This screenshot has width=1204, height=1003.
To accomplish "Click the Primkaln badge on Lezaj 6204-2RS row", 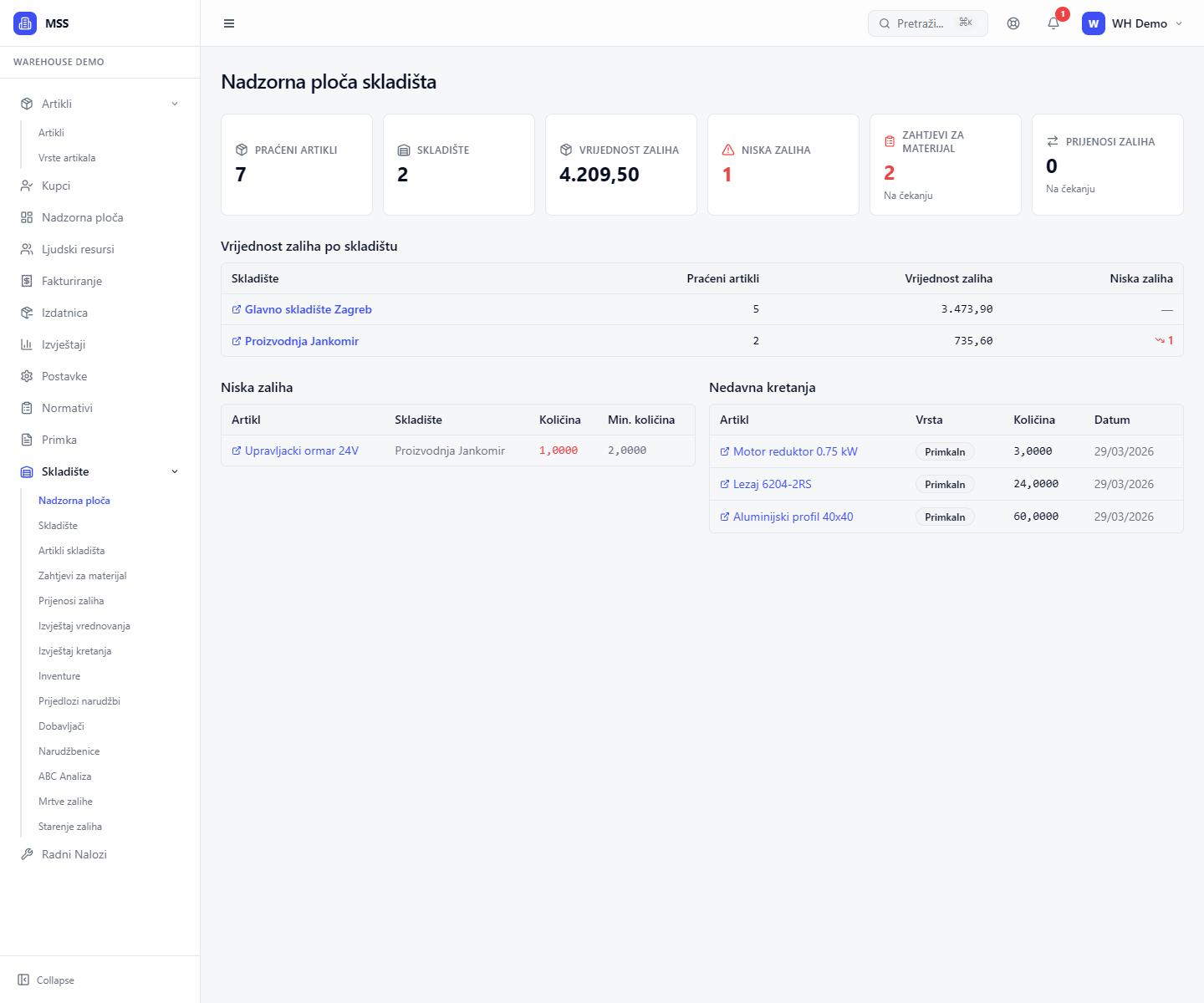I will coord(945,484).
